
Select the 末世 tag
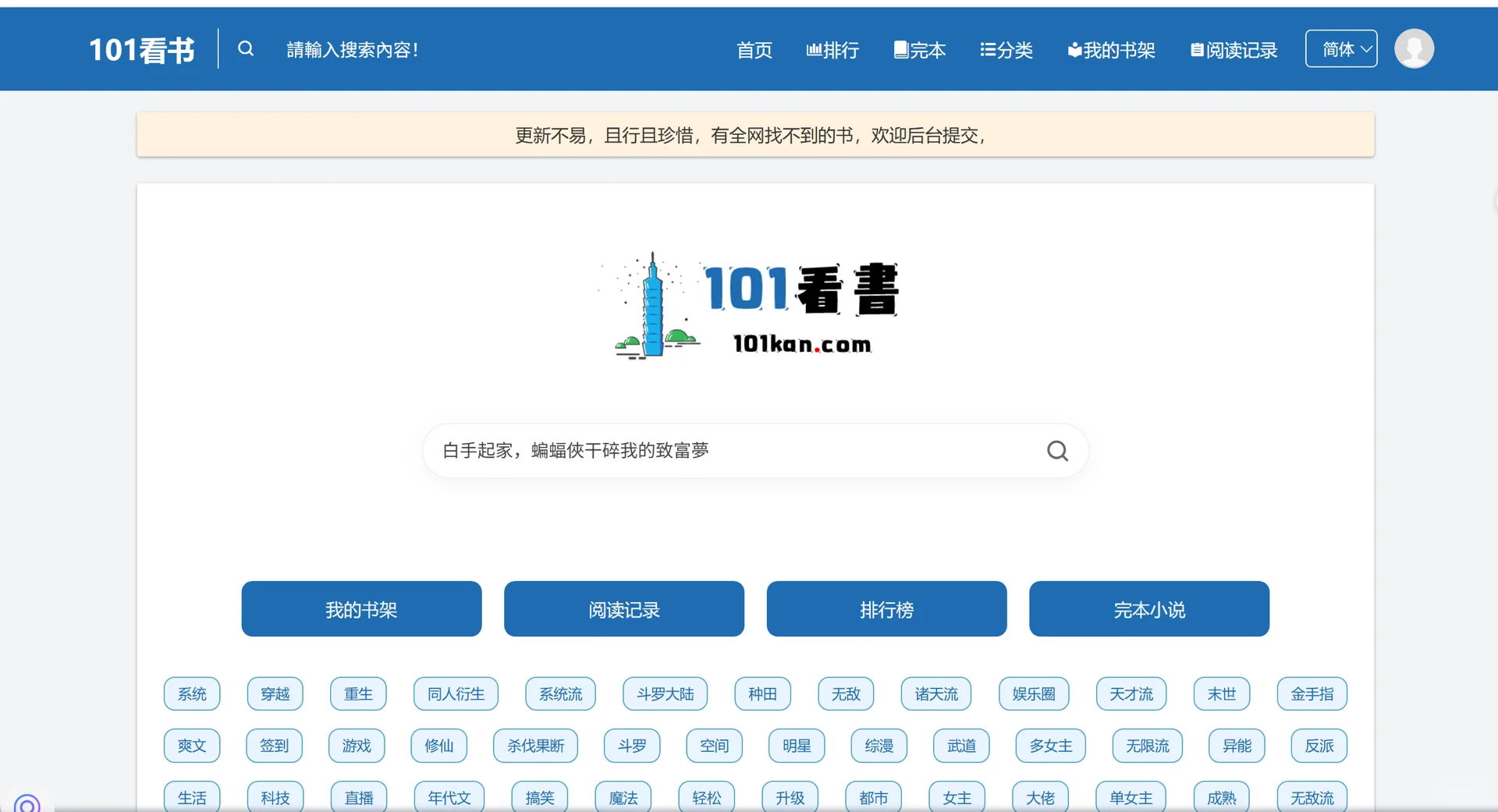click(1222, 694)
